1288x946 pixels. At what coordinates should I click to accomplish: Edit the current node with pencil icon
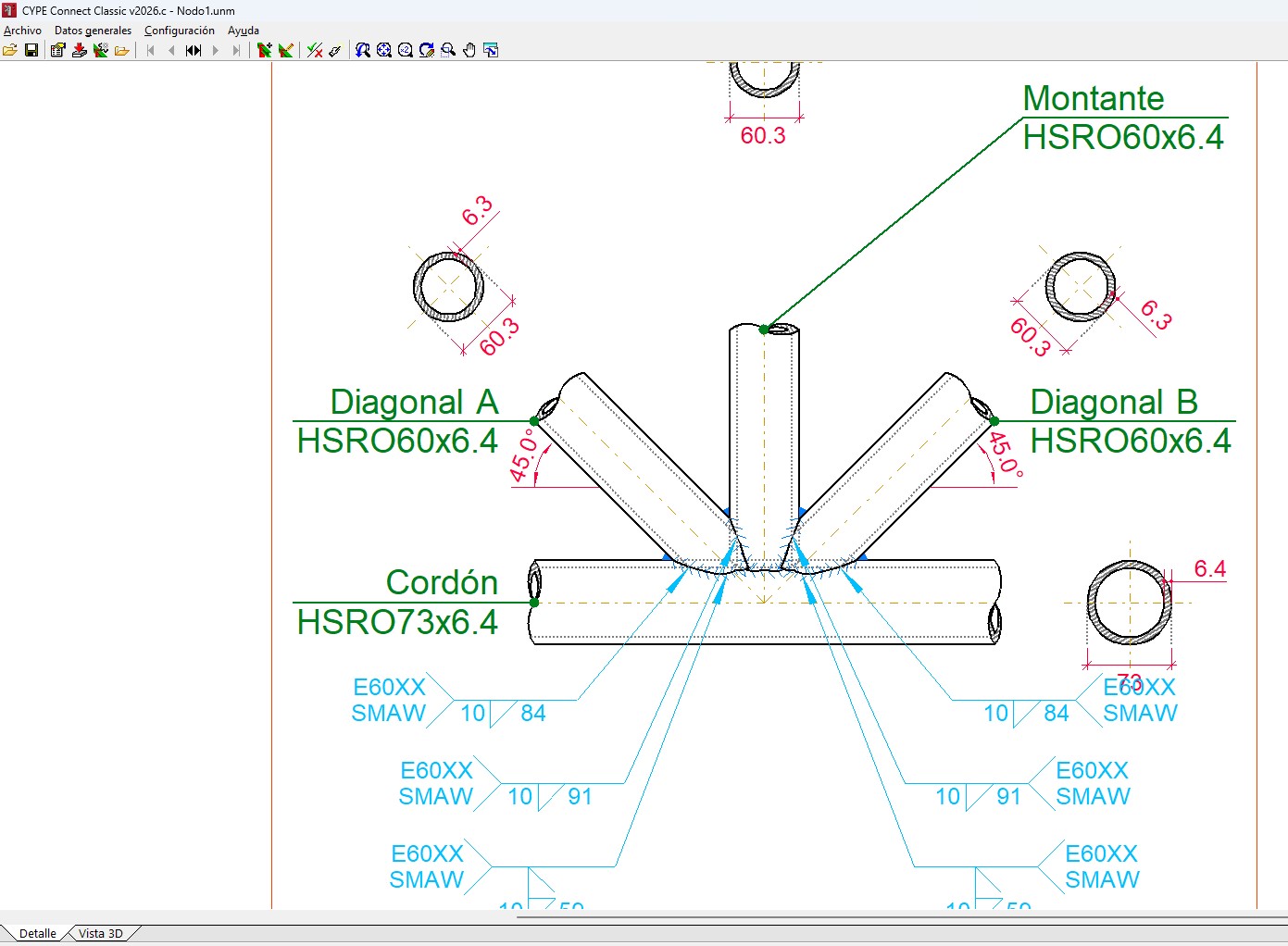[x=286, y=50]
